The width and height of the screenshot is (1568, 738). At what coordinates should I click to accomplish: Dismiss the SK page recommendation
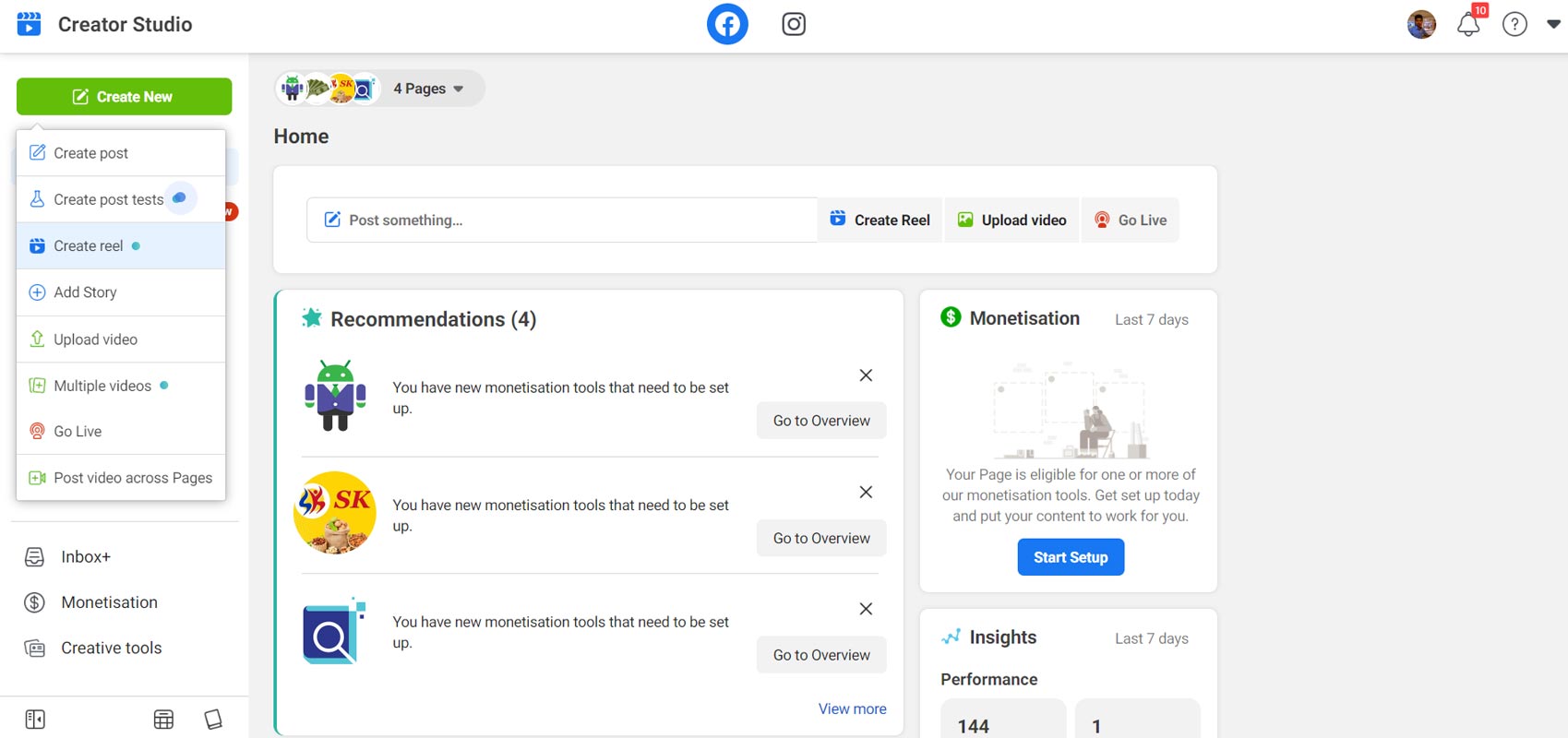(x=866, y=493)
